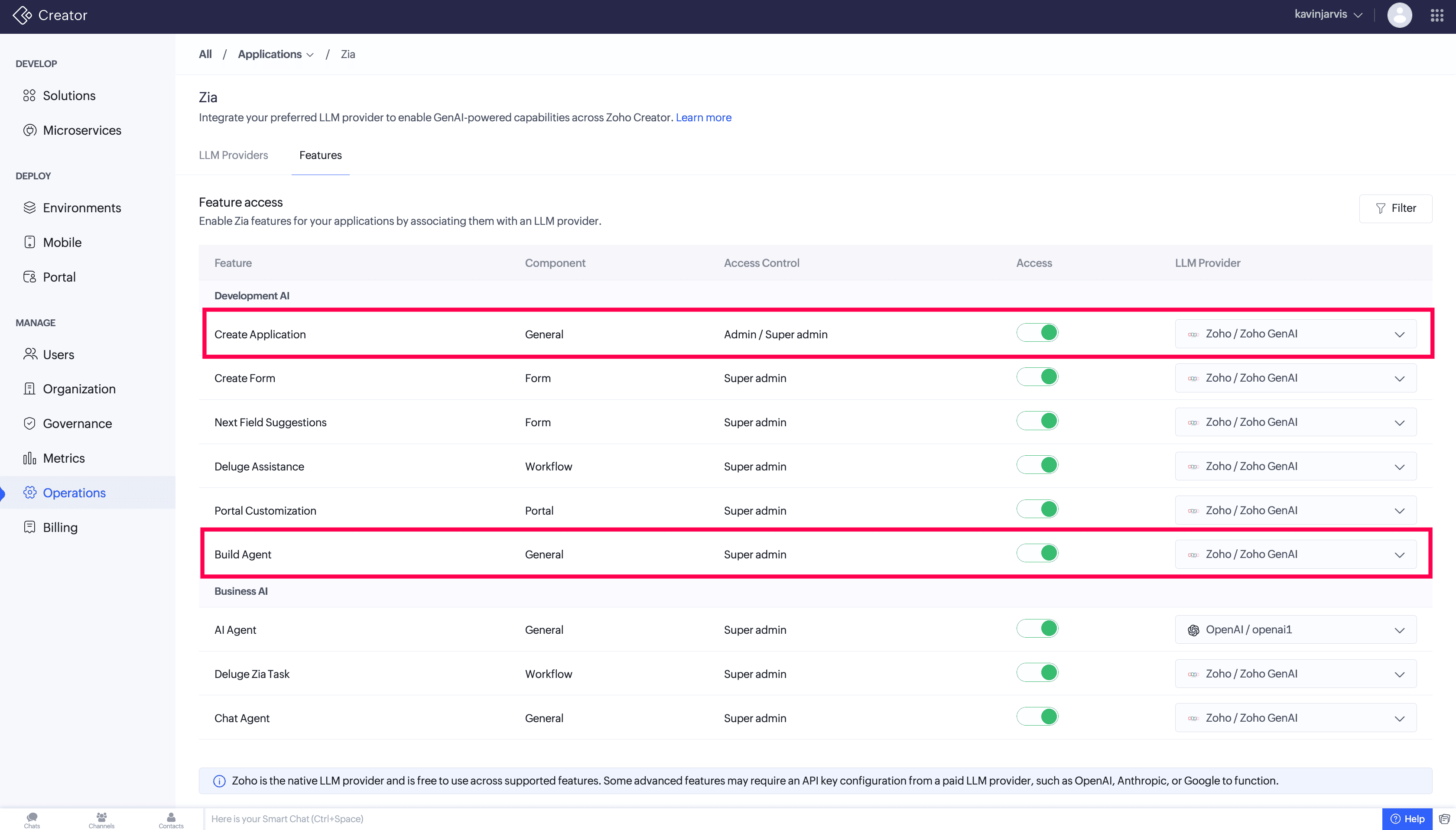Screen dimensions: 1456x830
Task: Open the kavinjarvis account dropdown
Action: 1328,14
